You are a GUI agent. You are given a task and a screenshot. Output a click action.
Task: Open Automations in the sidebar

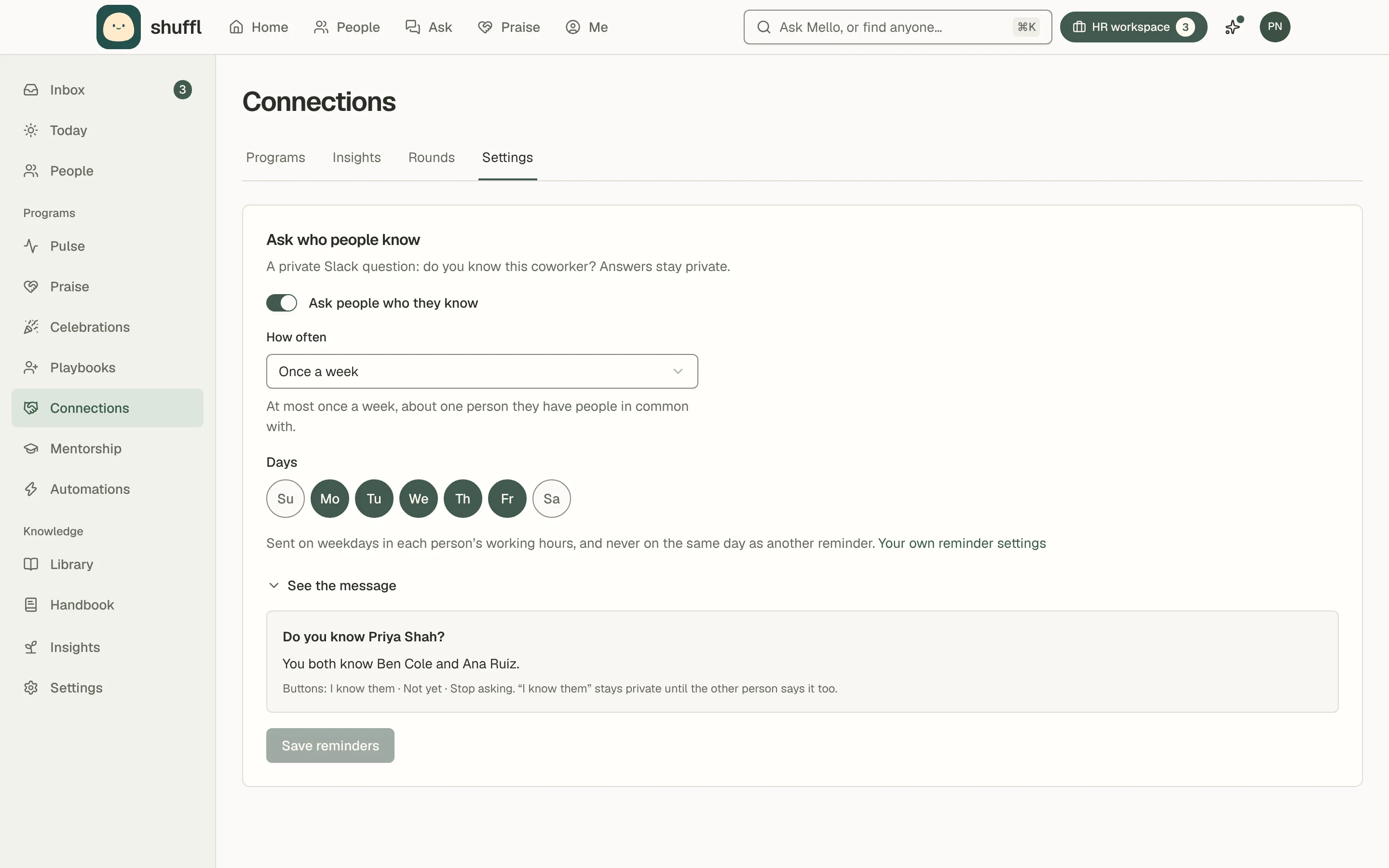pos(108,489)
